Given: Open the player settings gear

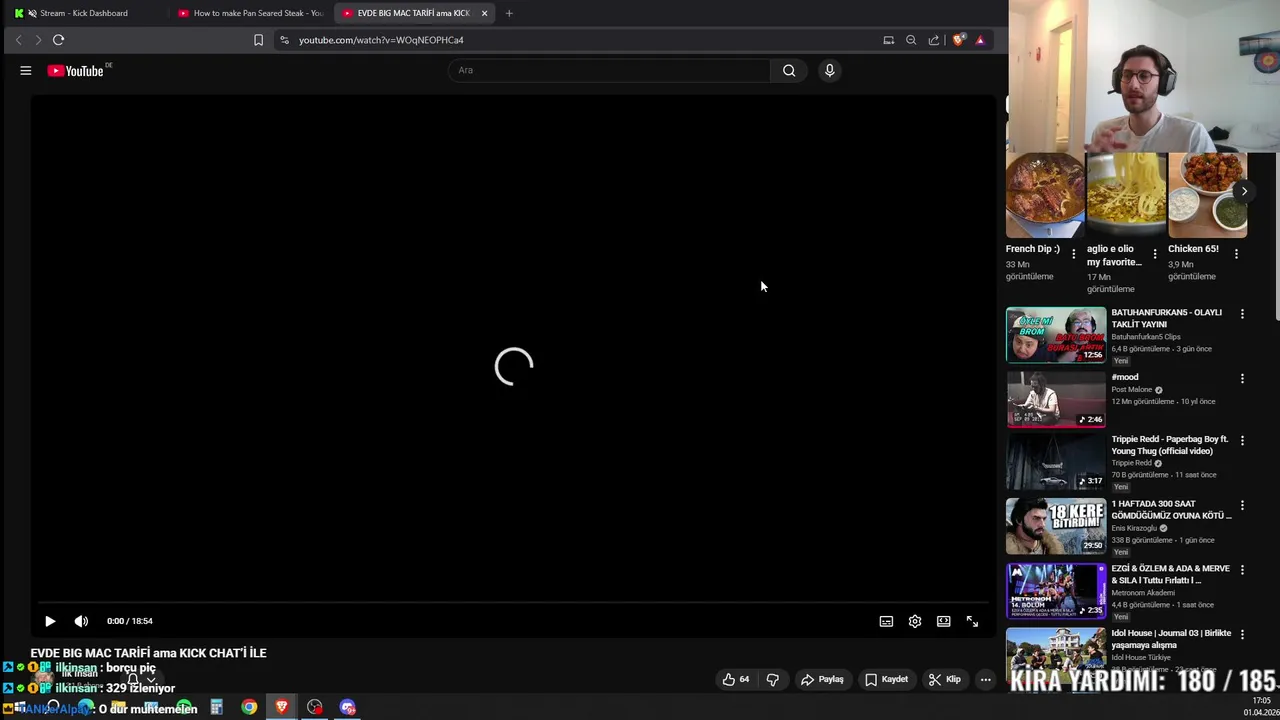Looking at the screenshot, I should click(x=914, y=621).
